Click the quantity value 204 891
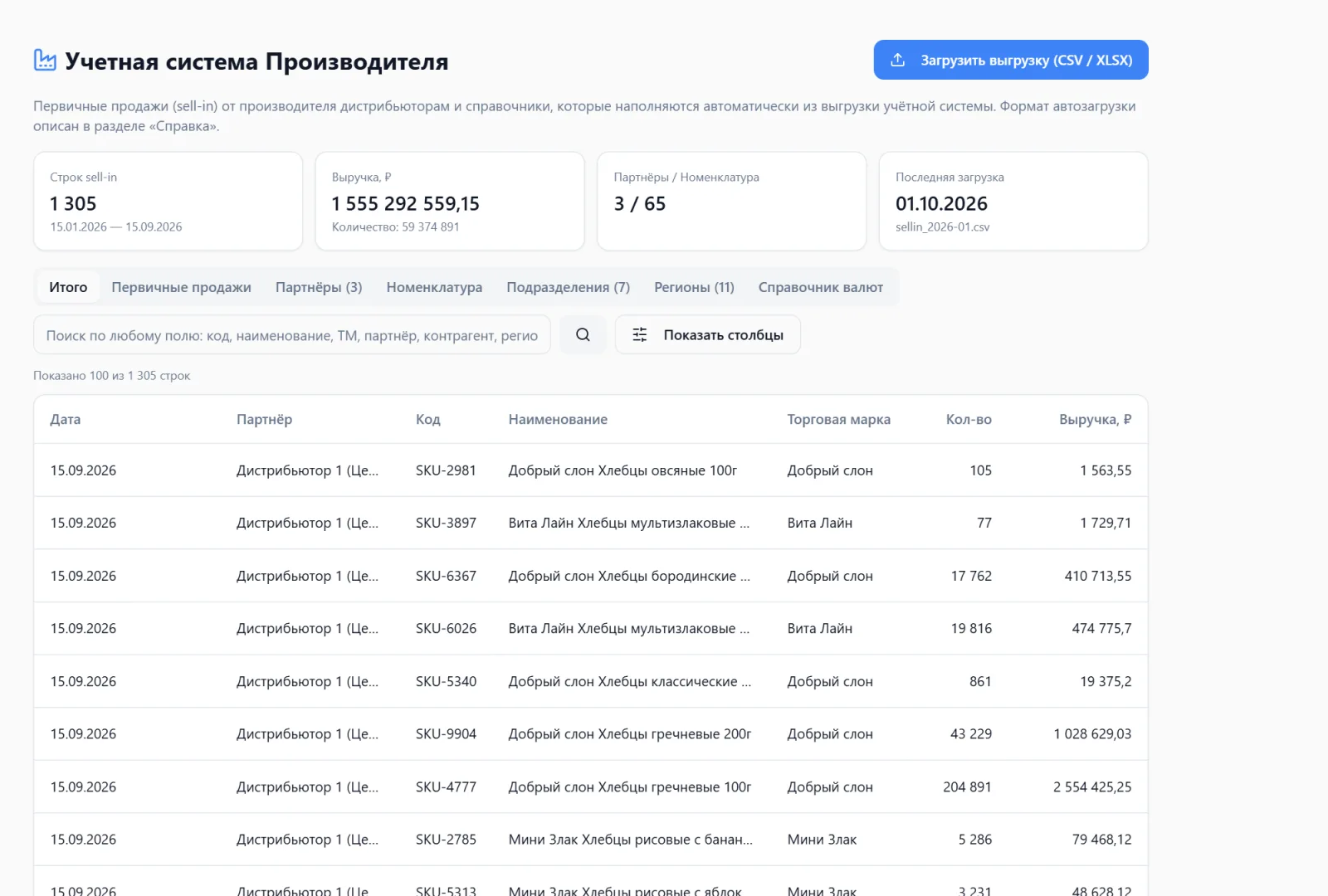 click(x=967, y=786)
